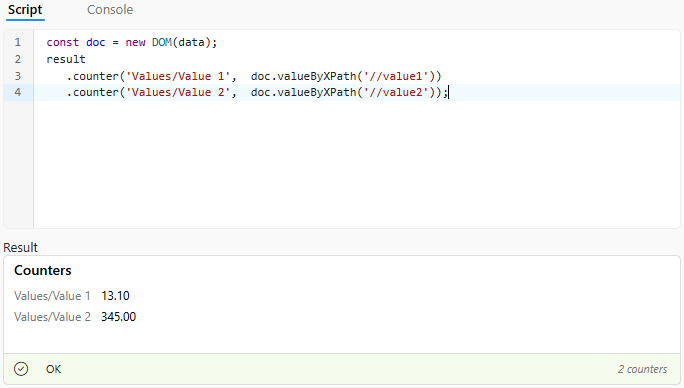
Task: Place cursor in 'const doc = new DOM(data);' line
Action: pos(132,42)
